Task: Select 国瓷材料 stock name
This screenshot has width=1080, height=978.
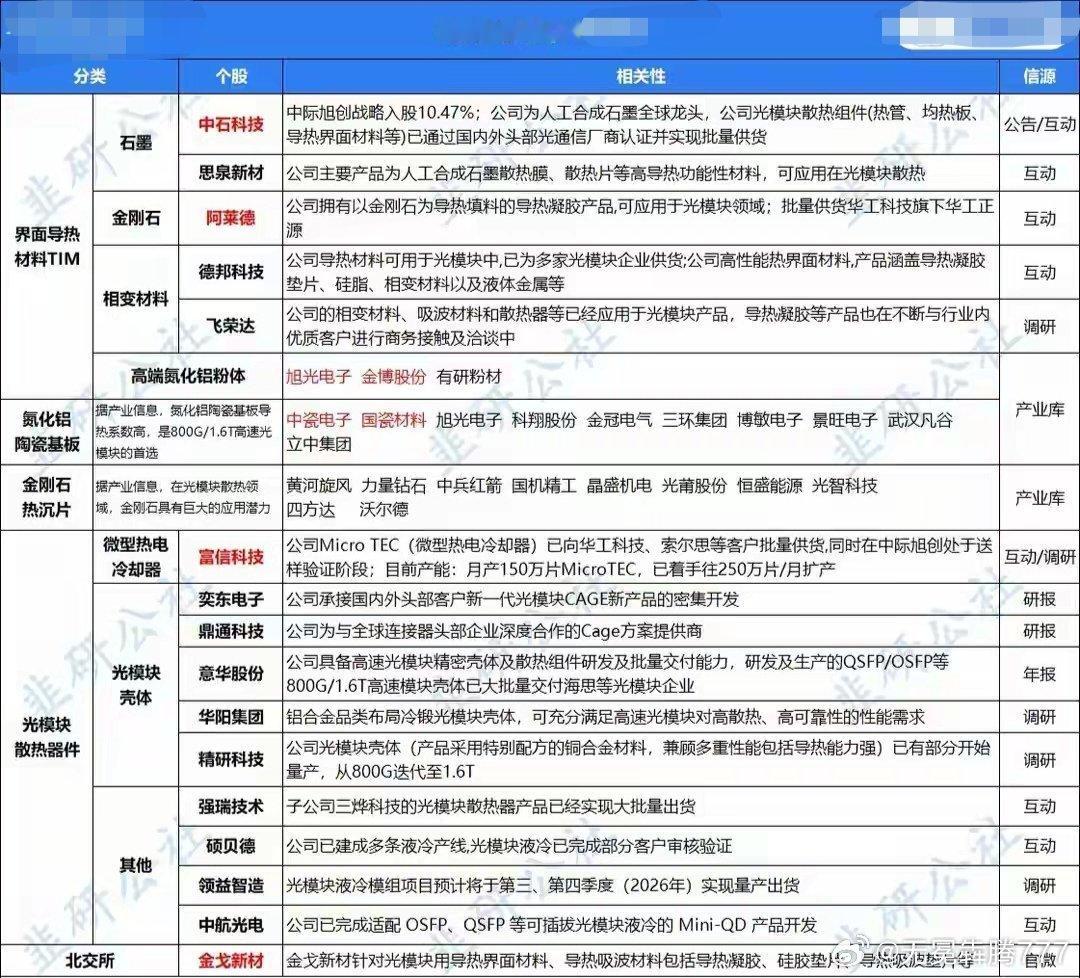Action: click(394, 420)
